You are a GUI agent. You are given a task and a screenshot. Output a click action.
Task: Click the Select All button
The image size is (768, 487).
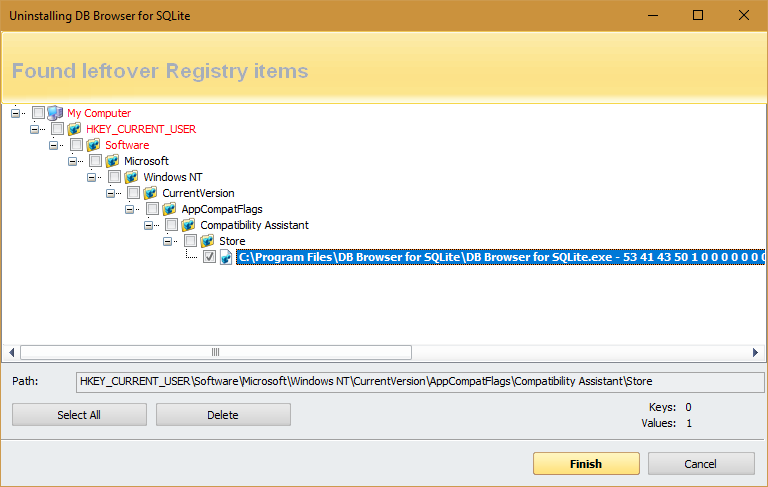click(79, 415)
